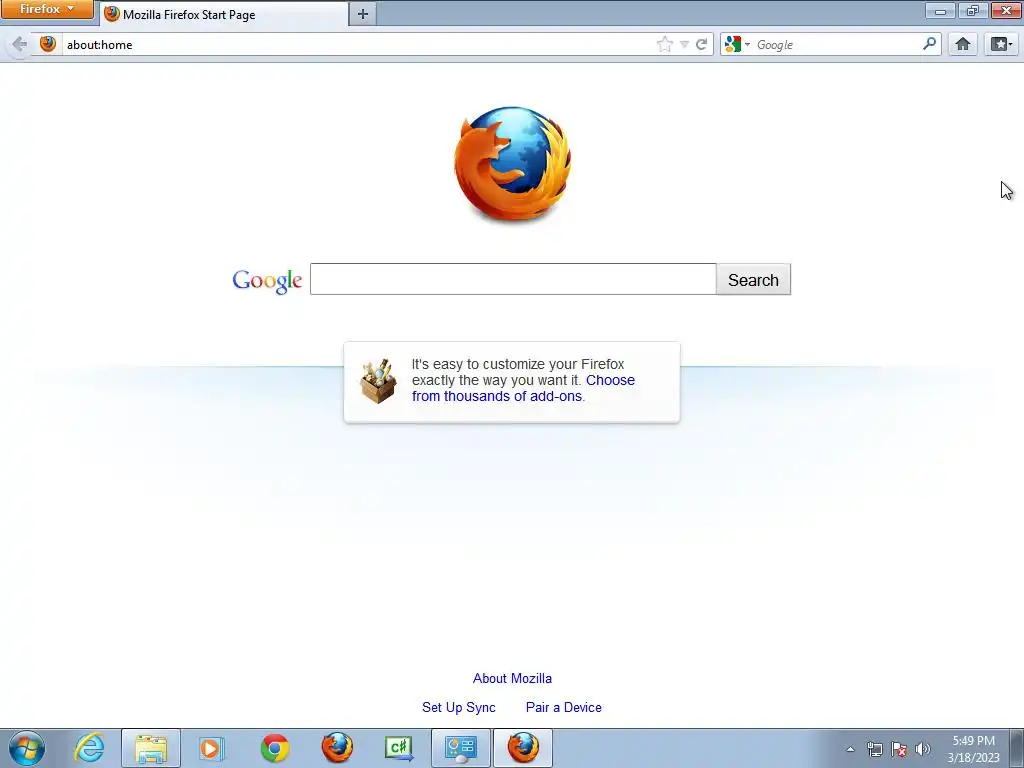
Task: Open the clock showing 5:49 PM
Action: [x=974, y=748]
